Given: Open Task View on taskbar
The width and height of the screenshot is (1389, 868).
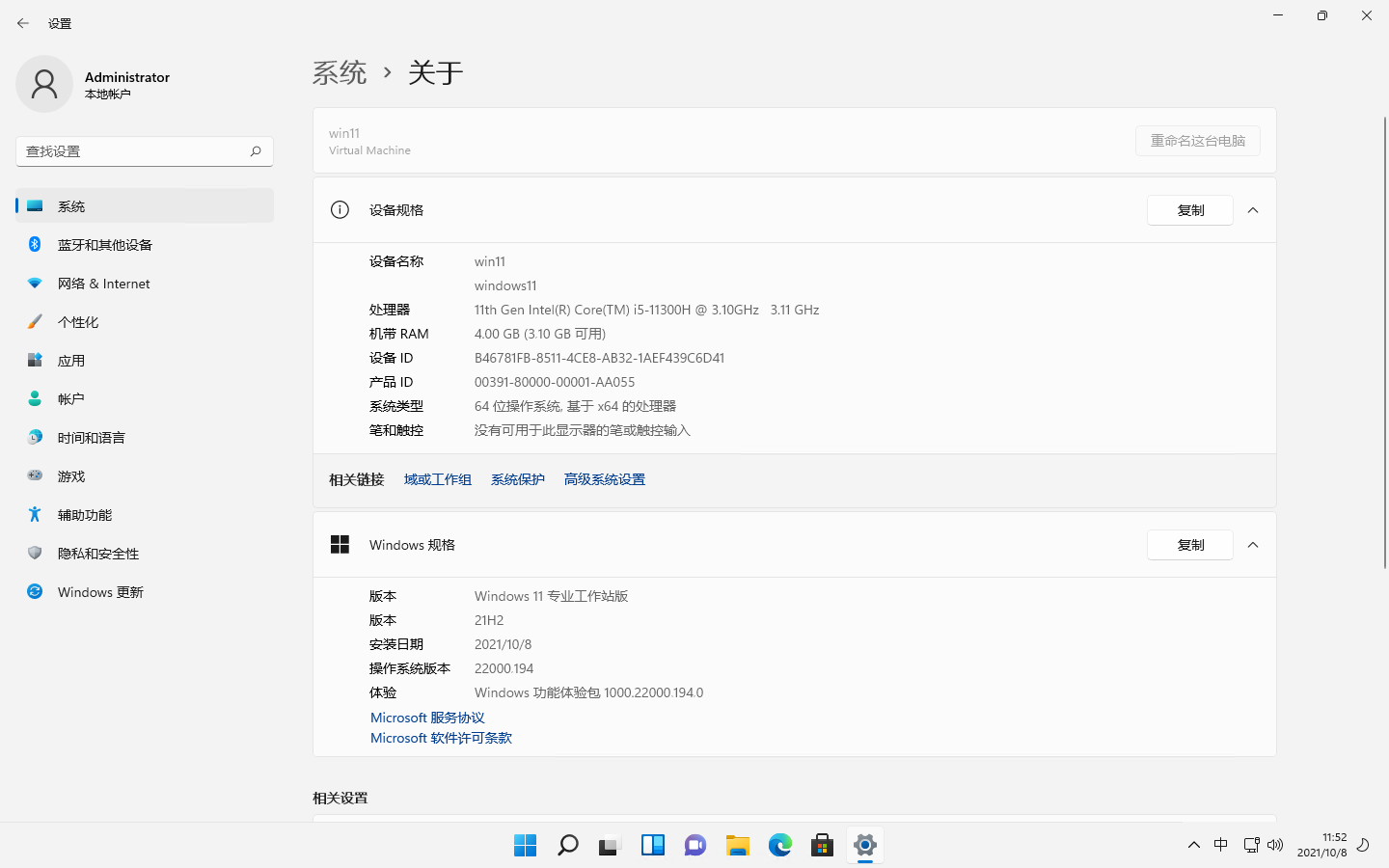Looking at the screenshot, I should tap(611, 846).
